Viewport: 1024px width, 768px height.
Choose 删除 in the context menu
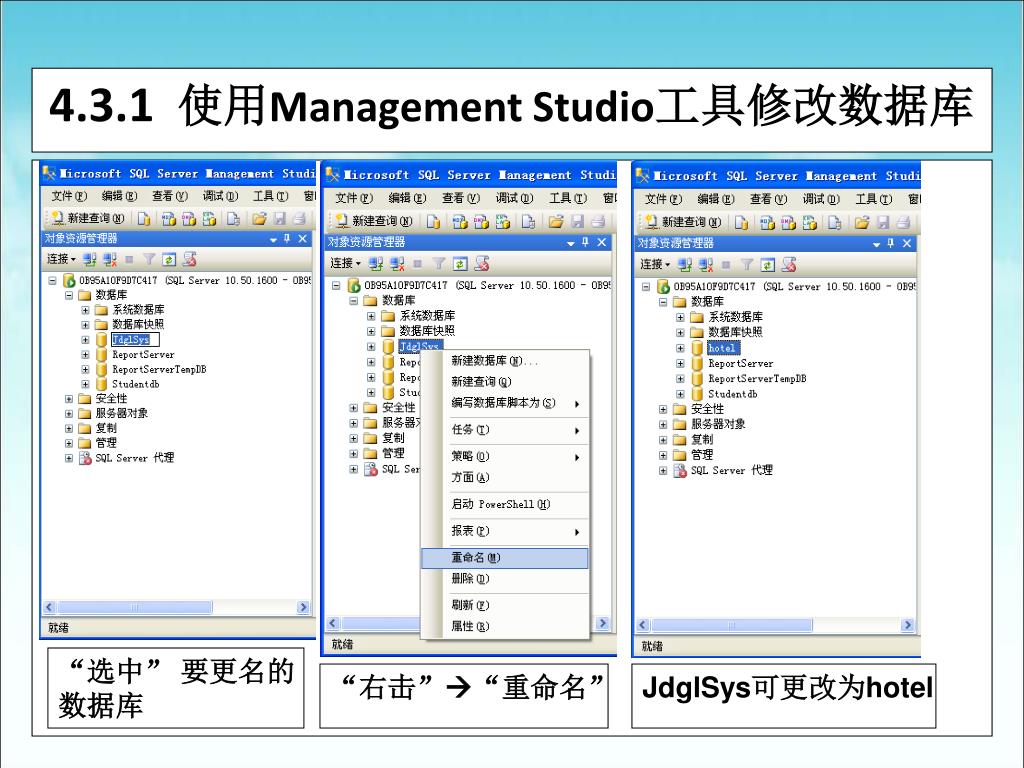coord(504,579)
